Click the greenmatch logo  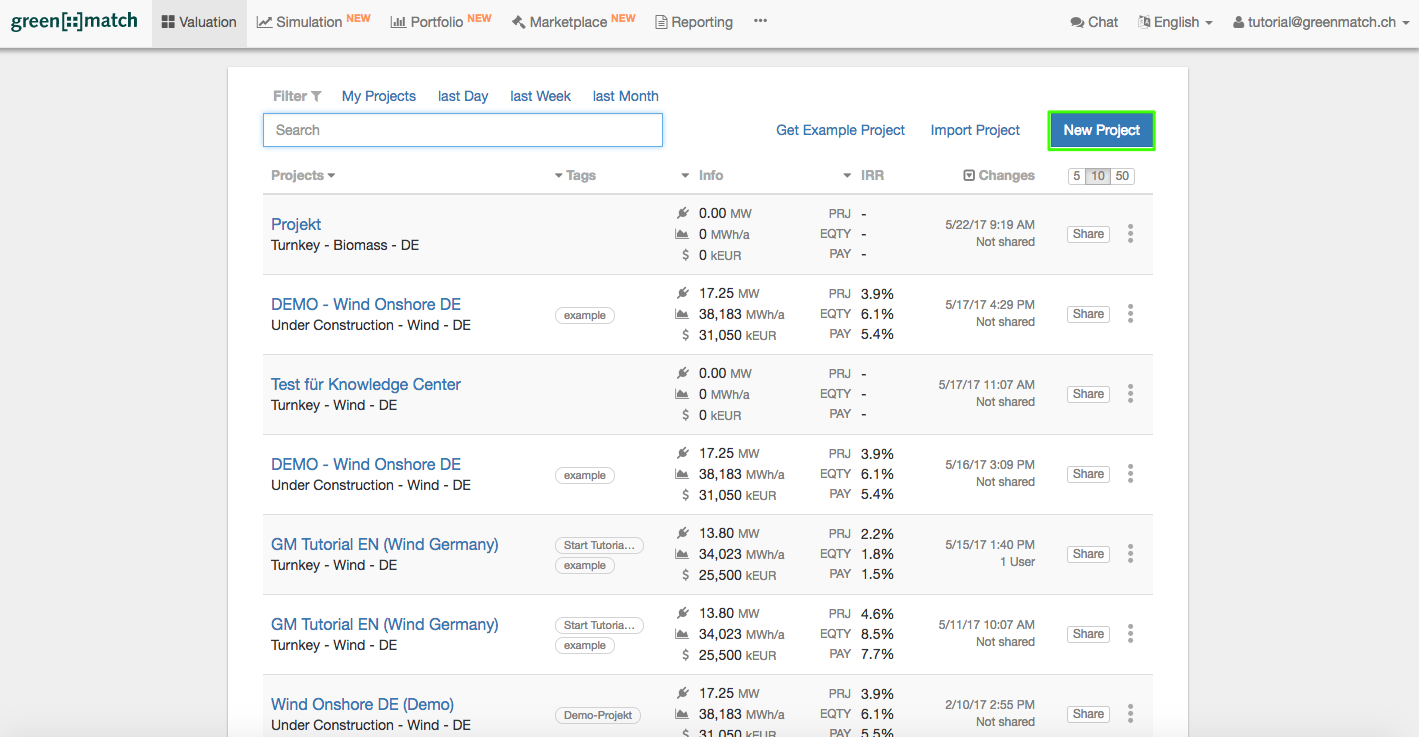(74, 22)
